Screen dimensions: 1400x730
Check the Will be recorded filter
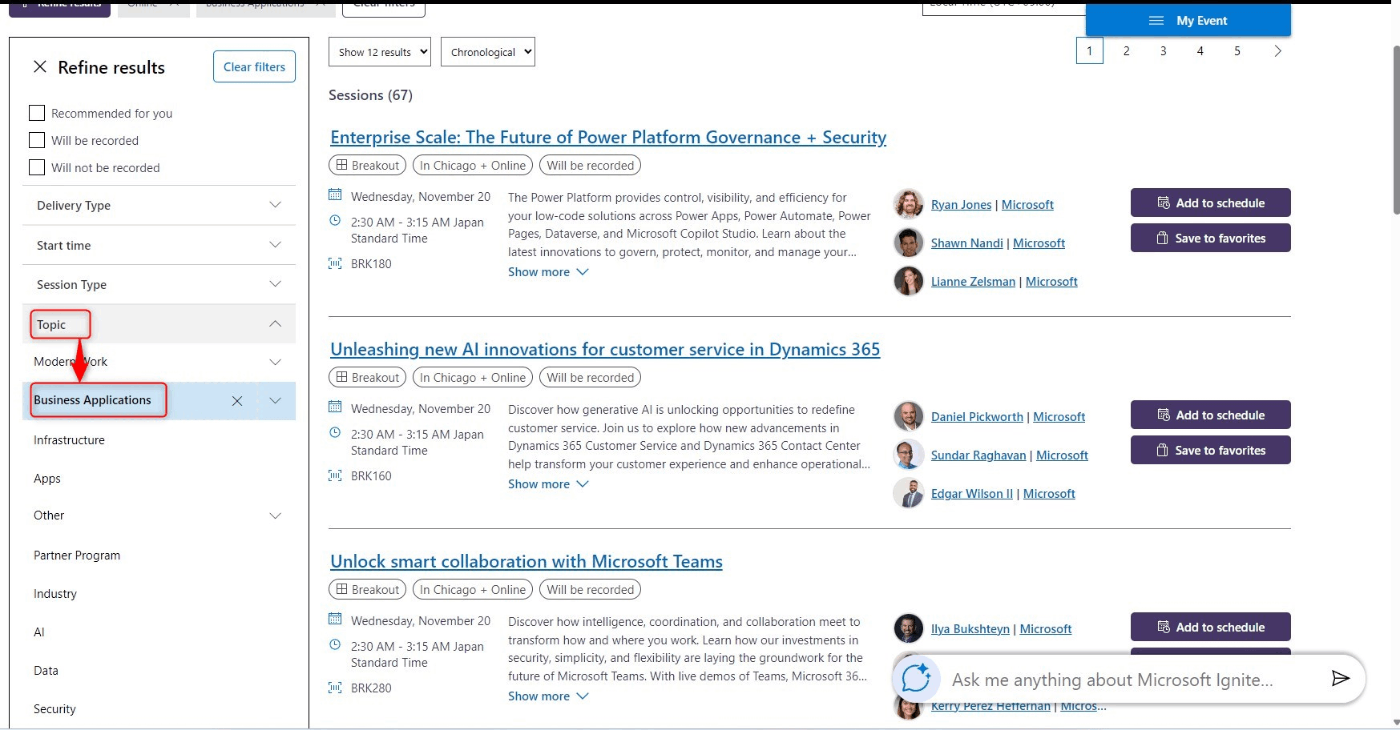[x=37, y=140]
